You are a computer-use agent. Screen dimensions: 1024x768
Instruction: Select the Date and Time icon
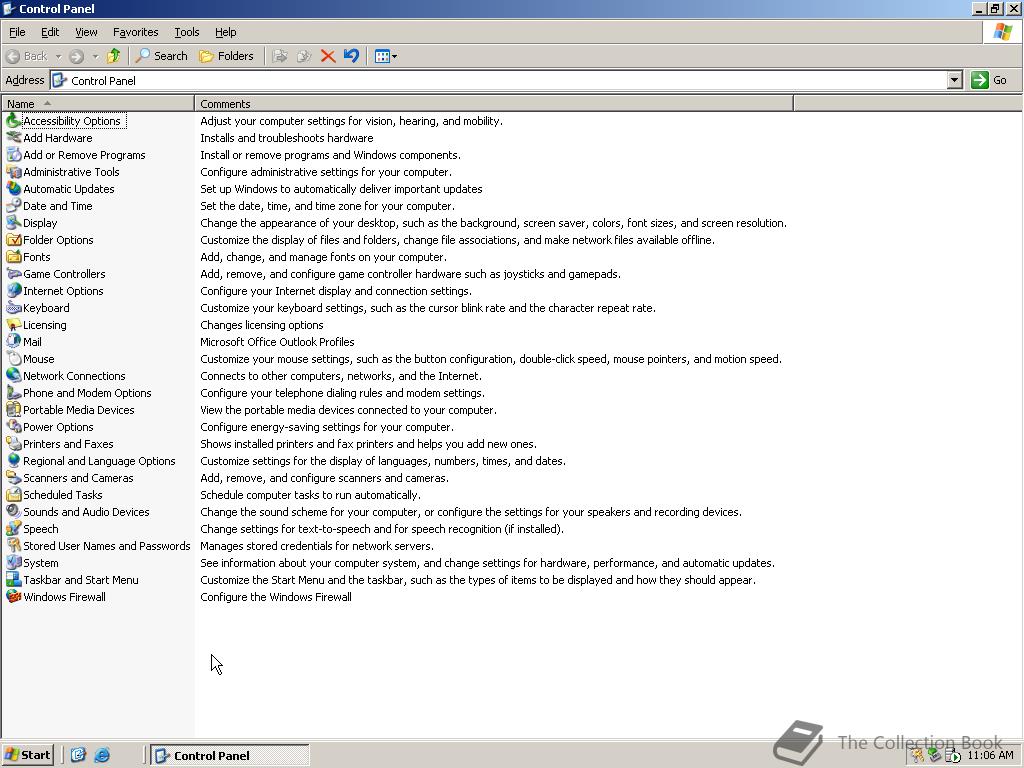click(13, 206)
